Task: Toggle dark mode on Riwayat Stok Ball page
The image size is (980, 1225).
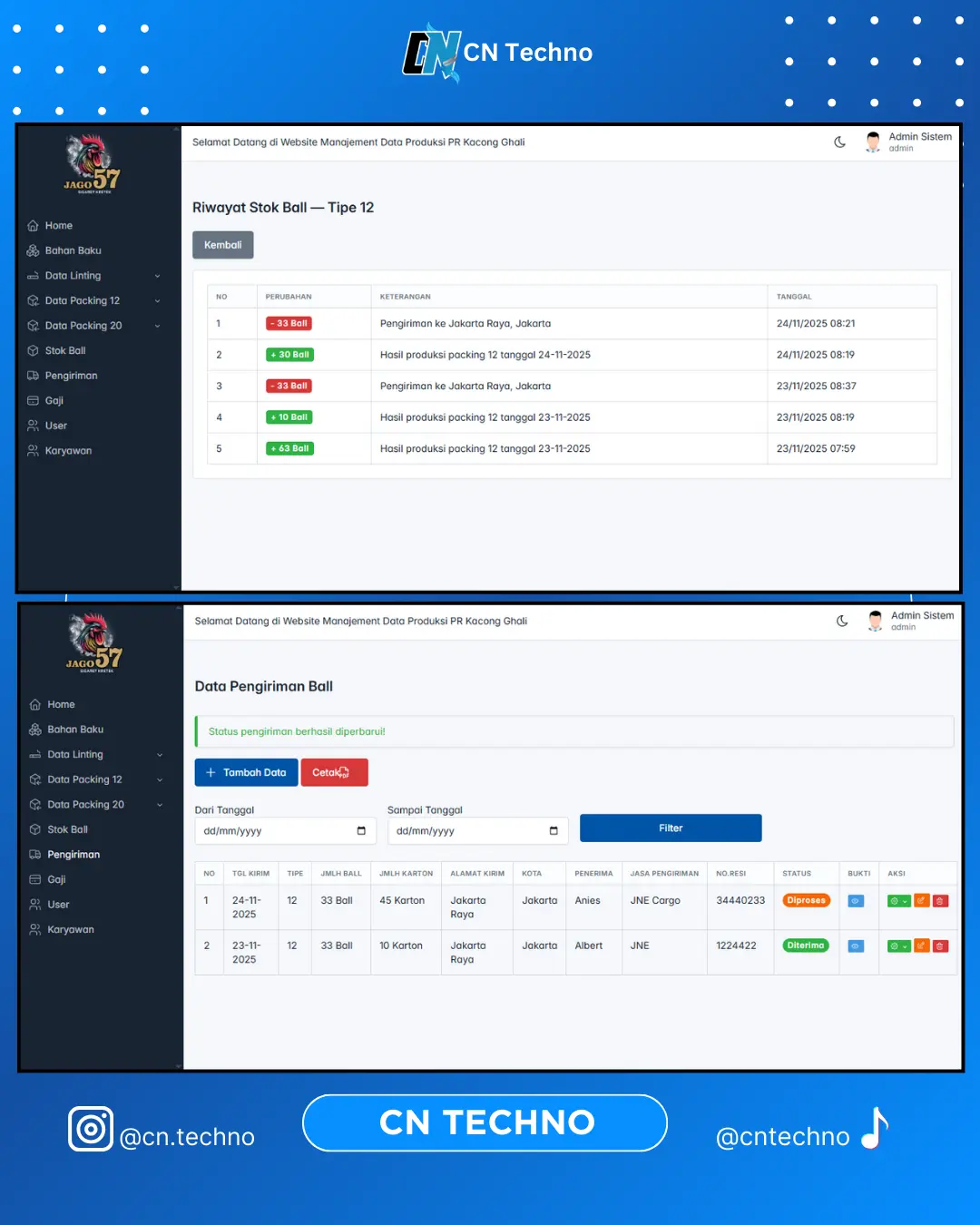Action: 839,142
